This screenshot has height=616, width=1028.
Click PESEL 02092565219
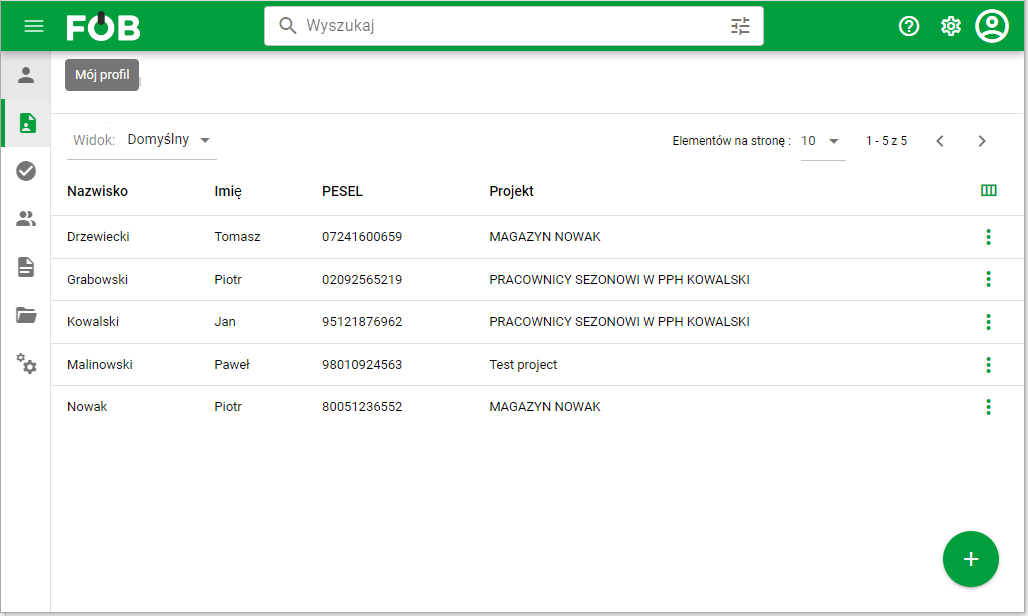362,280
